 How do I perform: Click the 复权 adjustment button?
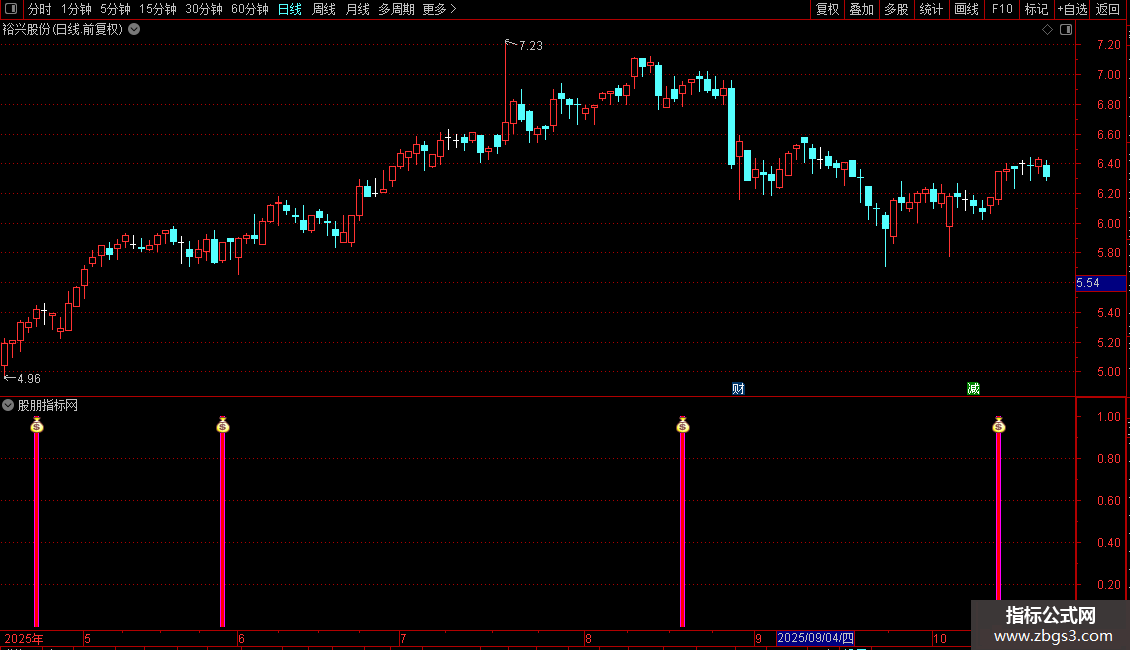(x=827, y=9)
